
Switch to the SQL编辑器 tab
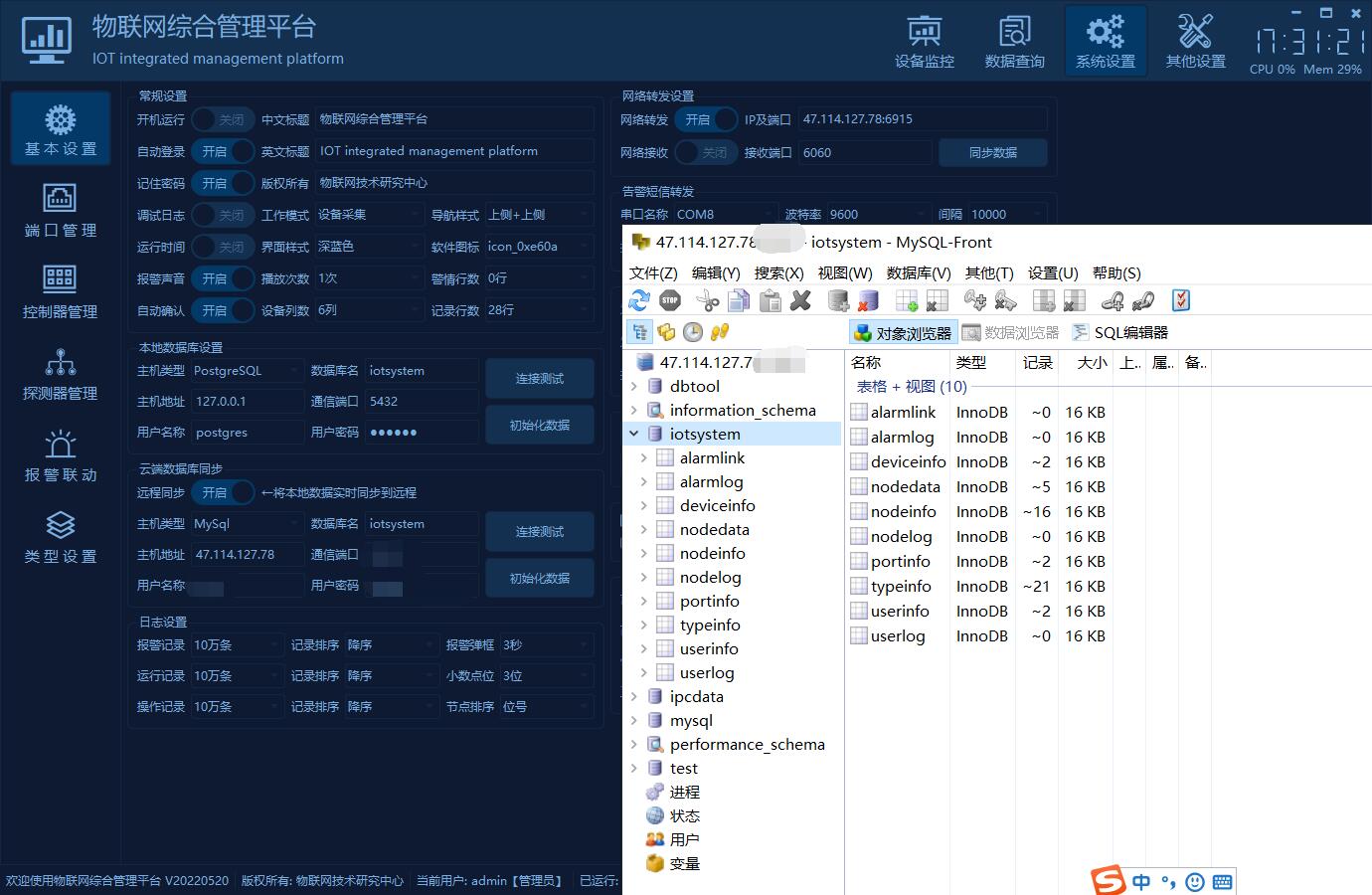[x=1120, y=332]
